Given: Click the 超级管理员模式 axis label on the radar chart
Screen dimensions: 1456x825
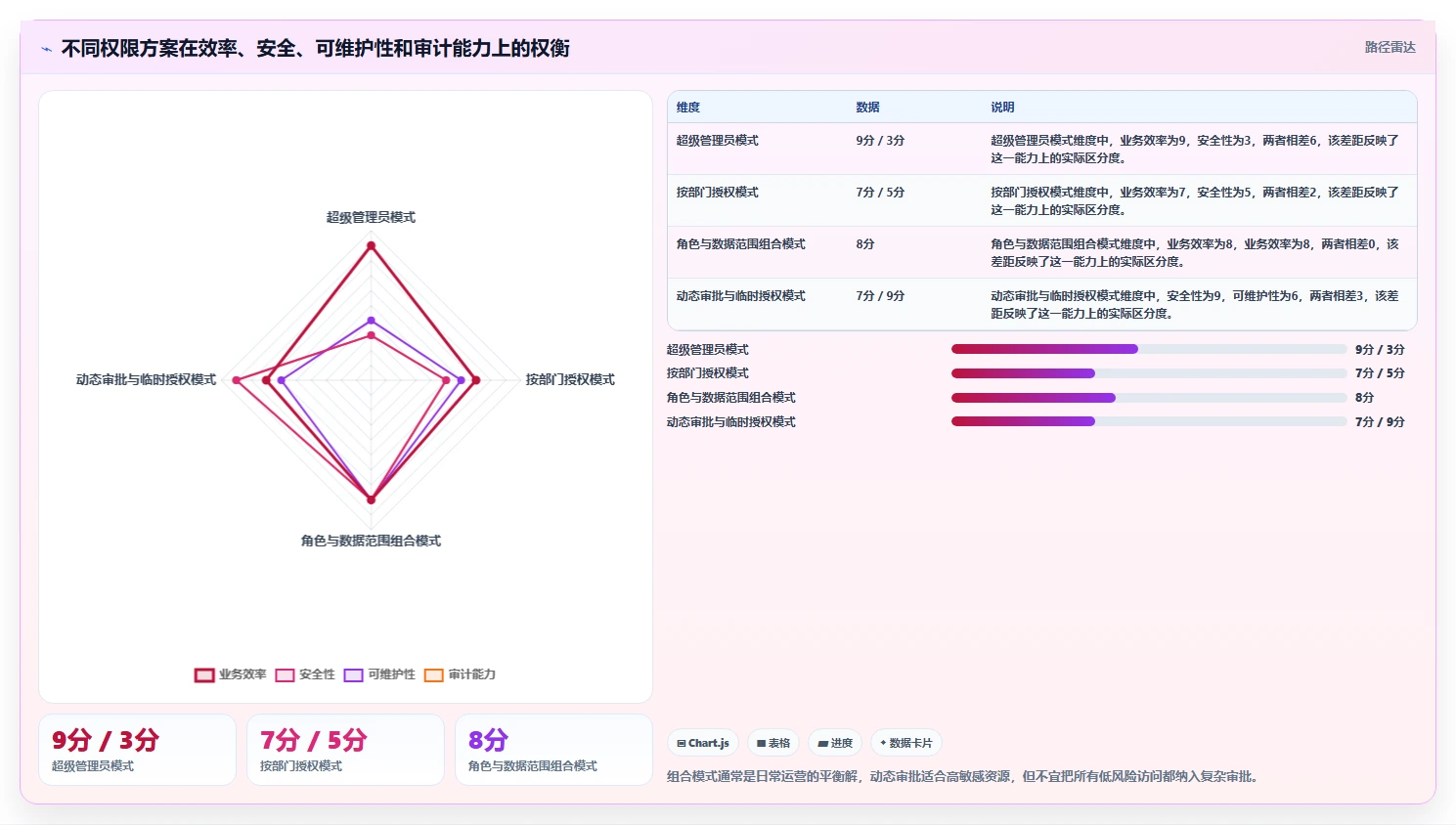Looking at the screenshot, I should click(371, 217).
